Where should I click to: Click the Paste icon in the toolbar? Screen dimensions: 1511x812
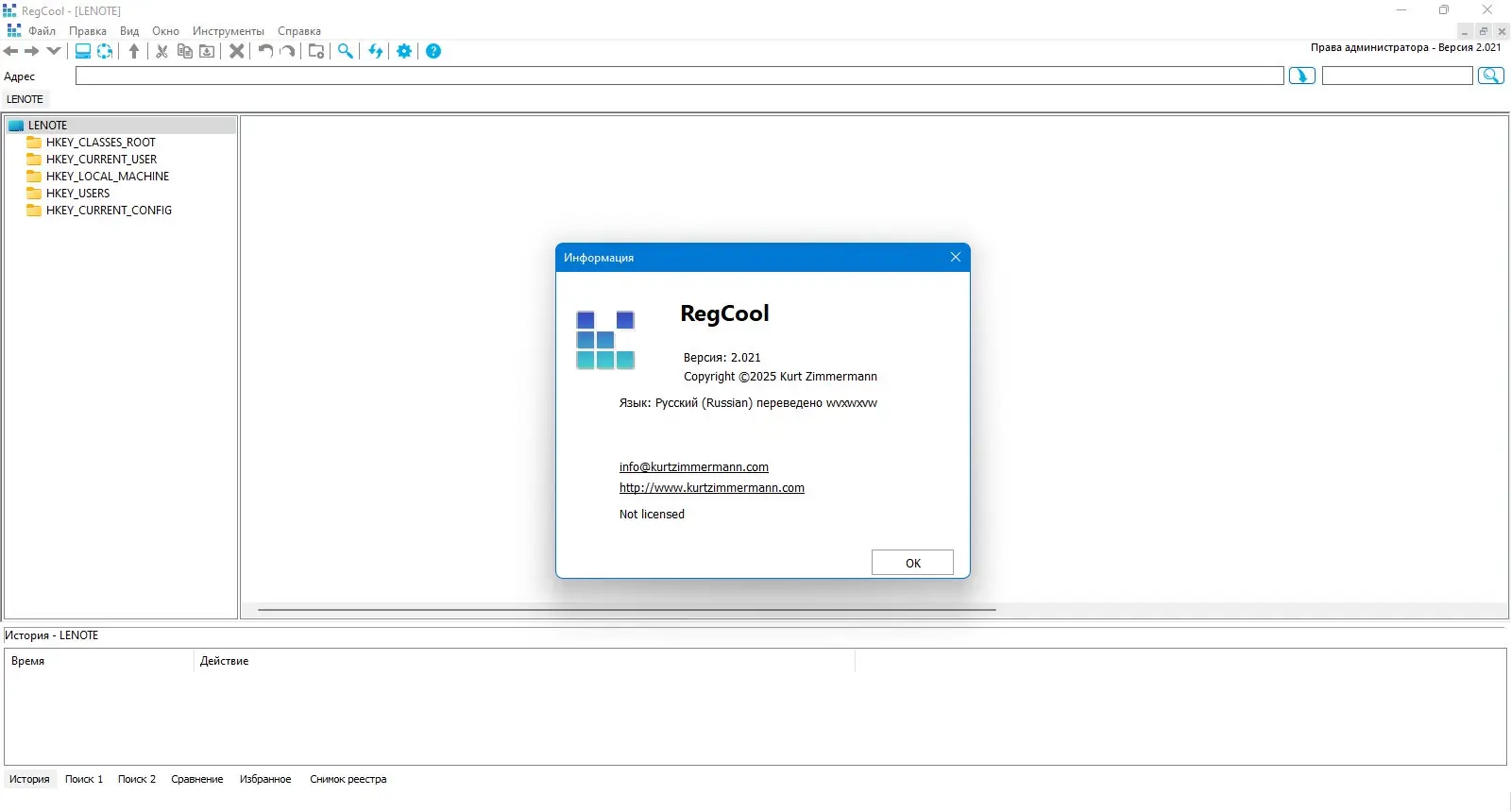tap(207, 51)
